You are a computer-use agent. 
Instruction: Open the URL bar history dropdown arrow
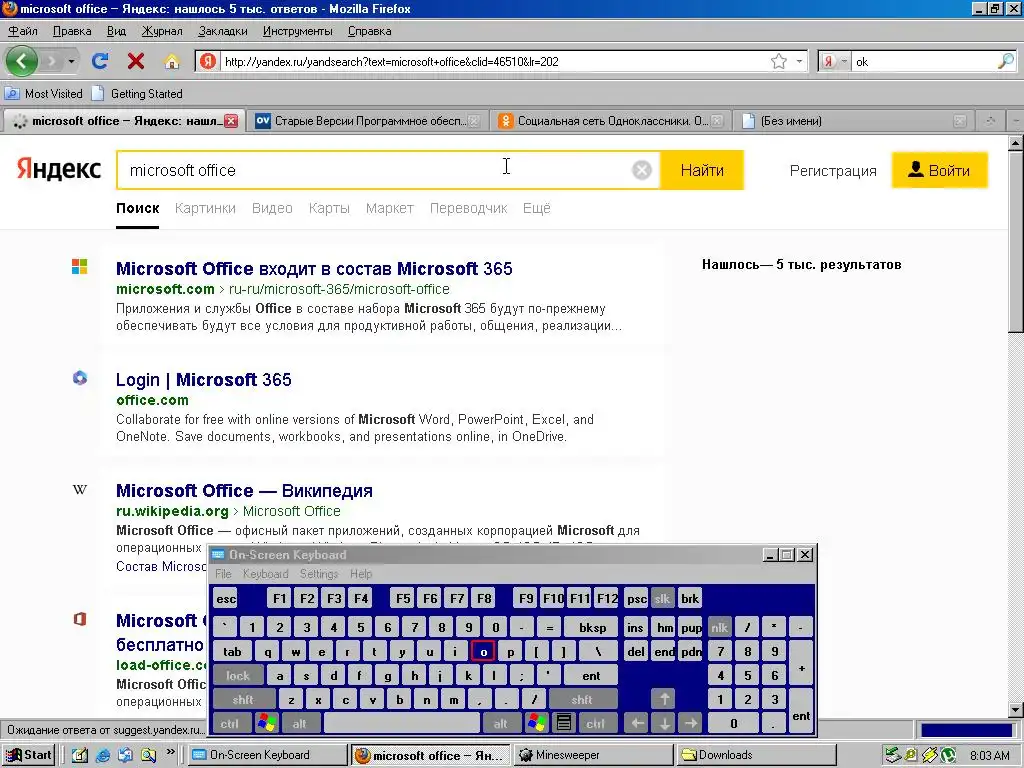point(799,61)
